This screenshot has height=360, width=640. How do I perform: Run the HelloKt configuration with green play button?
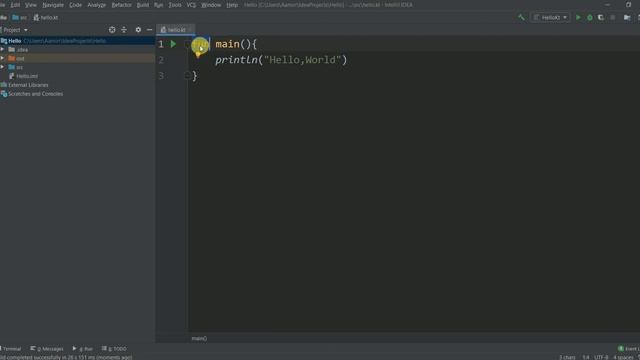point(578,18)
